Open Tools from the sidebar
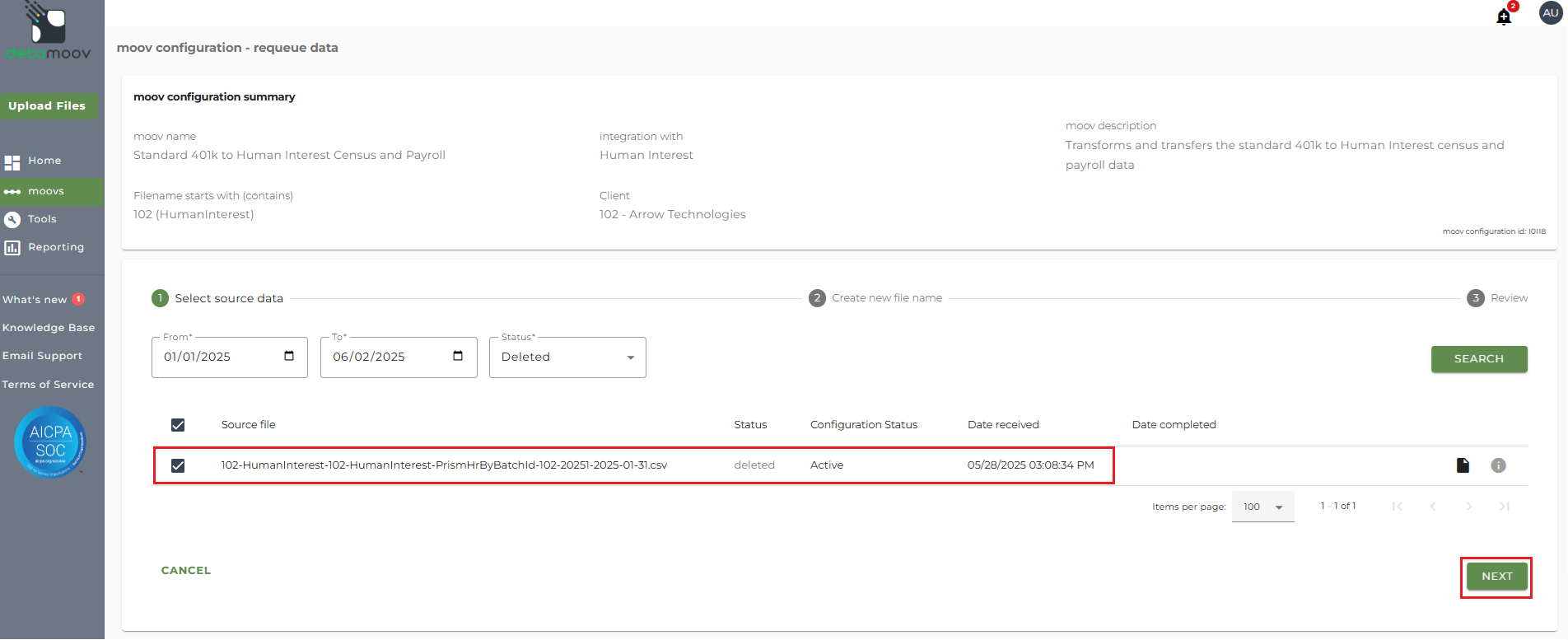 pos(42,219)
